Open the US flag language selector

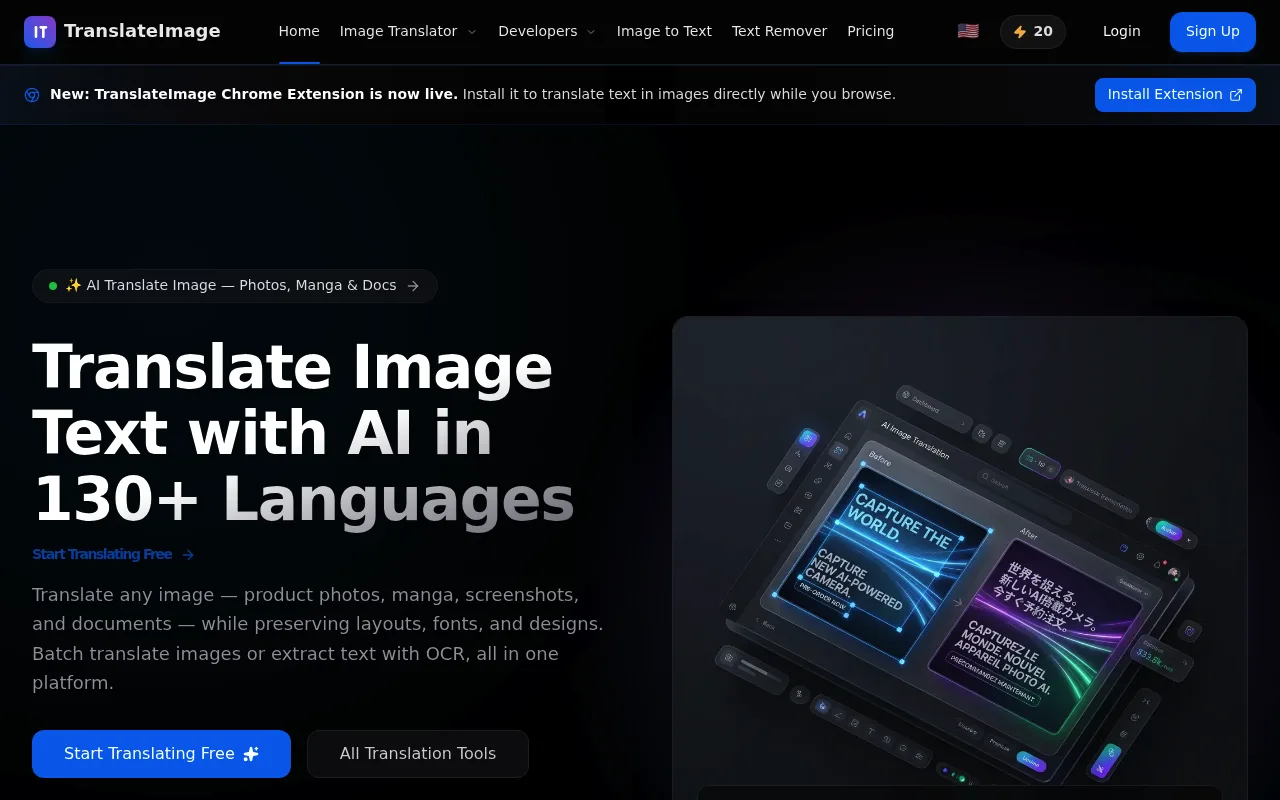coord(968,31)
